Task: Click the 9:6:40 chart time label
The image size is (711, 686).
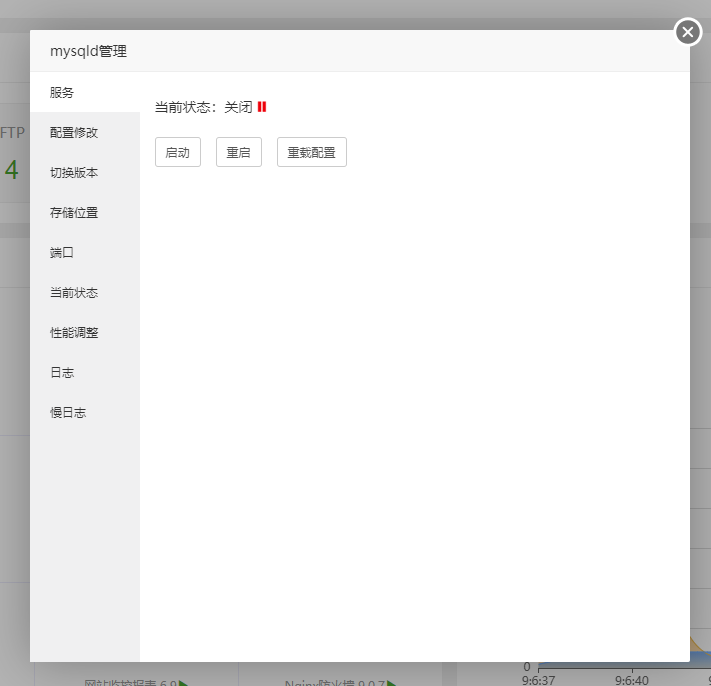Action: (x=632, y=680)
